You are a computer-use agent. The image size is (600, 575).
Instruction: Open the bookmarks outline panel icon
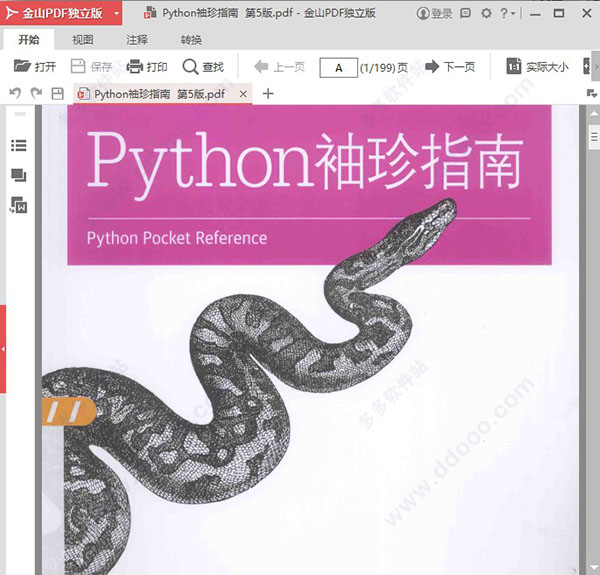coord(19,145)
